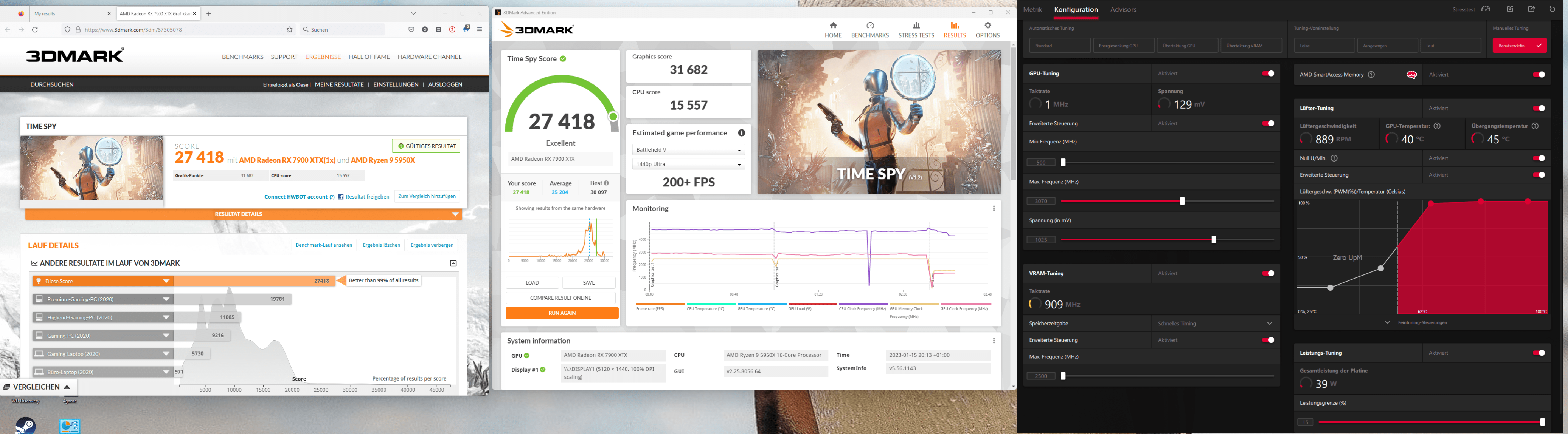The image size is (1568, 434).
Task: Expand Premium-Gaming-PC (2020) row
Action: point(166,299)
